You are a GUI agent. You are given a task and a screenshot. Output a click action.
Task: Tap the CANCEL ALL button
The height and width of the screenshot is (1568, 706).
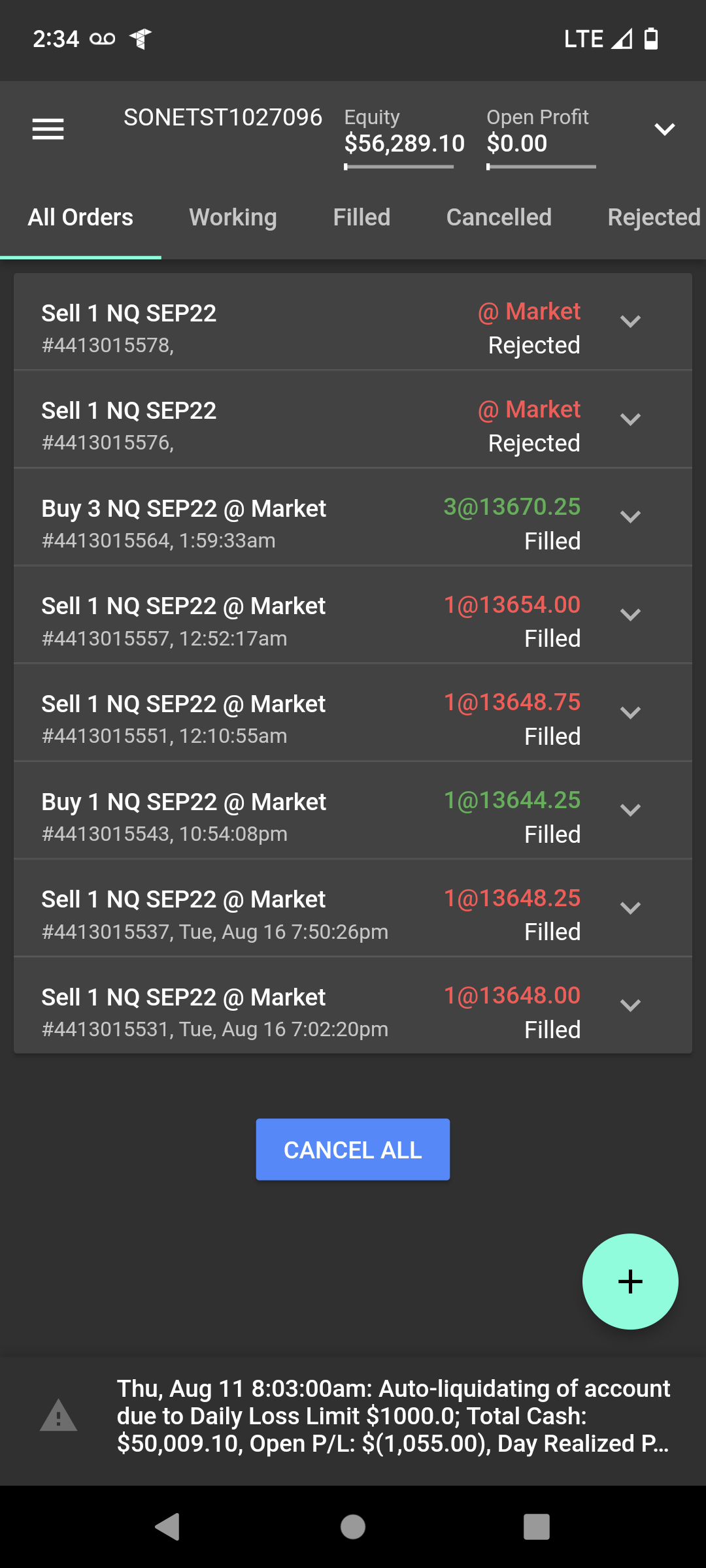click(x=353, y=1149)
